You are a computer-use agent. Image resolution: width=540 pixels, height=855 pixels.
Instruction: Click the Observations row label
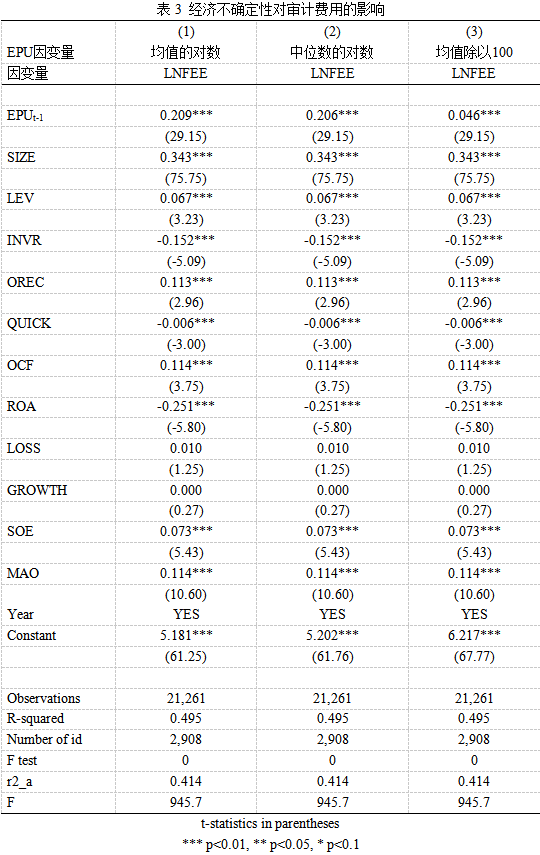click(44, 699)
